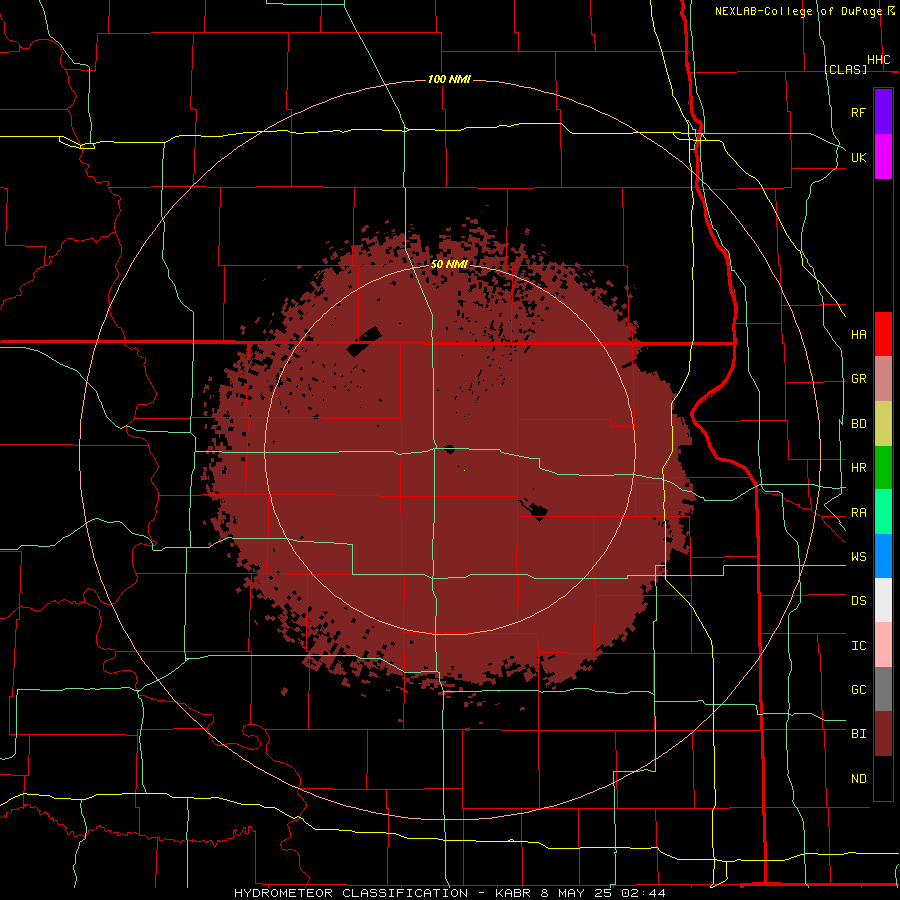Viewport: 900px width, 900px height.
Task: Click the 'UK' legend label
Action: point(859,157)
